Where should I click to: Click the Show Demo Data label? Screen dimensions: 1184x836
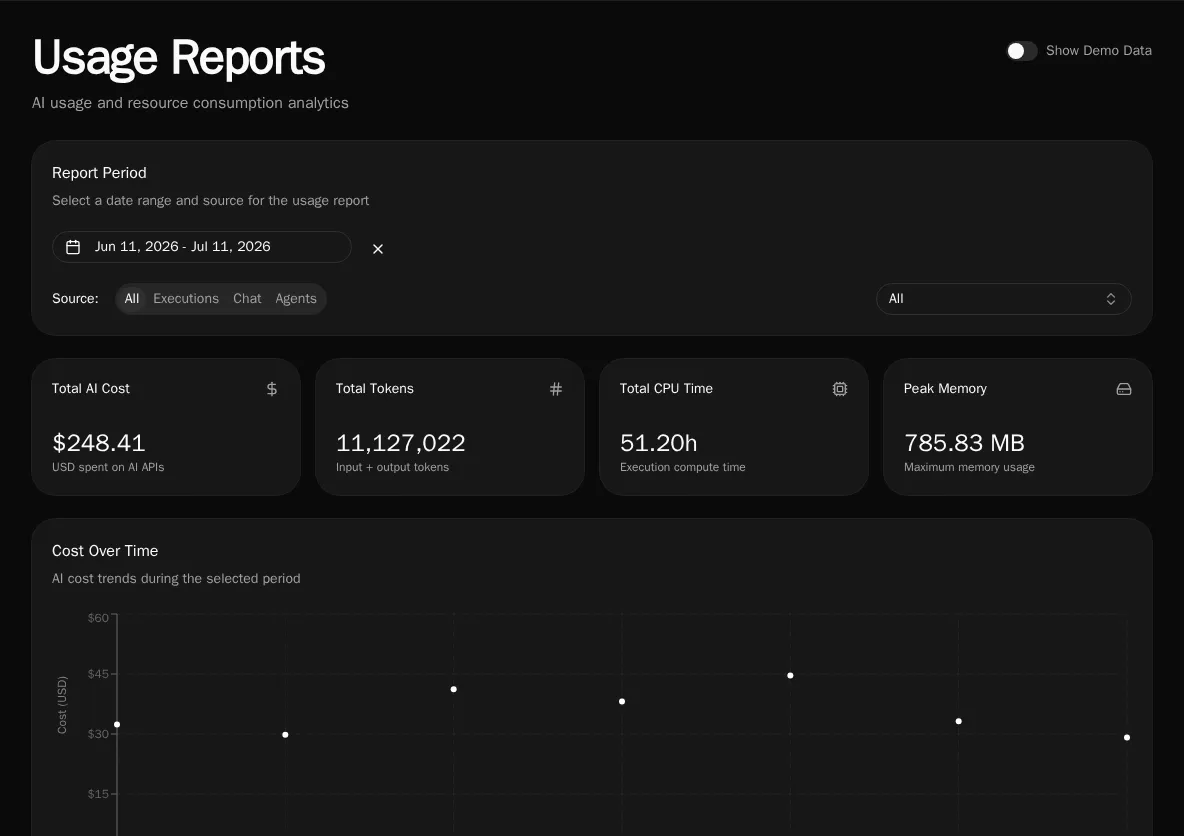1099,51
